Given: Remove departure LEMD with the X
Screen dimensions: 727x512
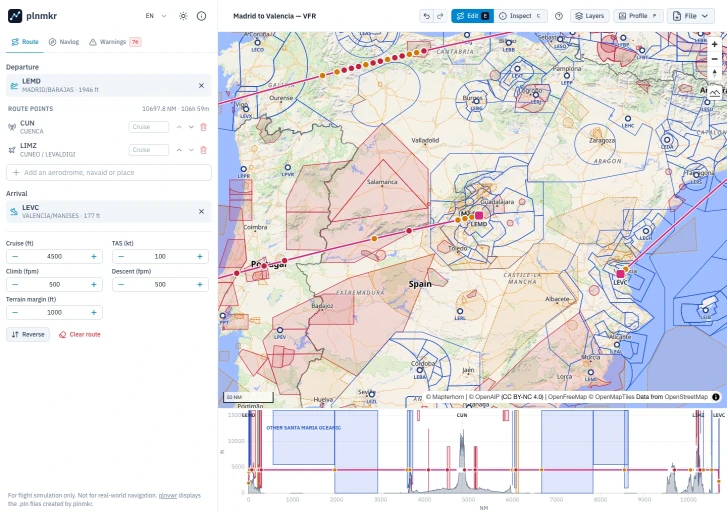Looking at the screenshot, I should tap(201, 85).
